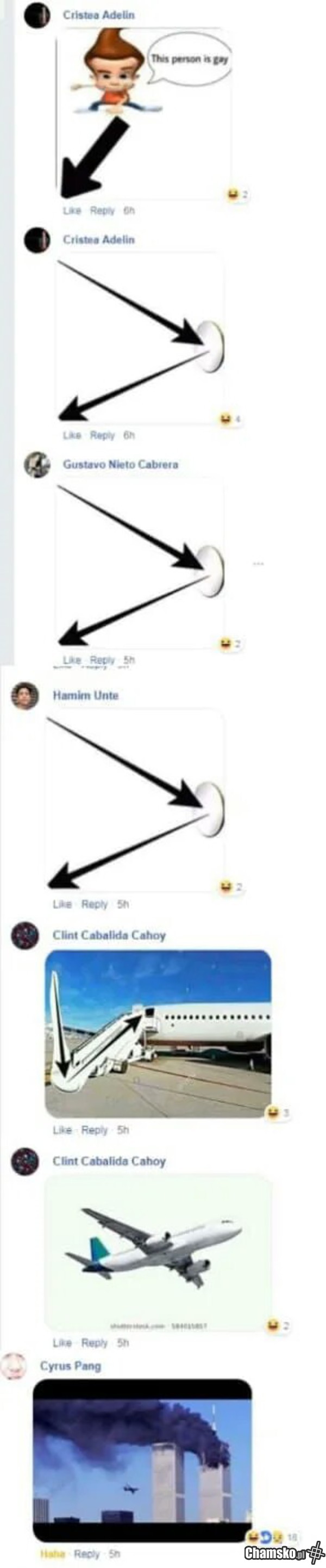Reply to Clint Cabalida Cahoy's stairs photo

pos(95,1129)
